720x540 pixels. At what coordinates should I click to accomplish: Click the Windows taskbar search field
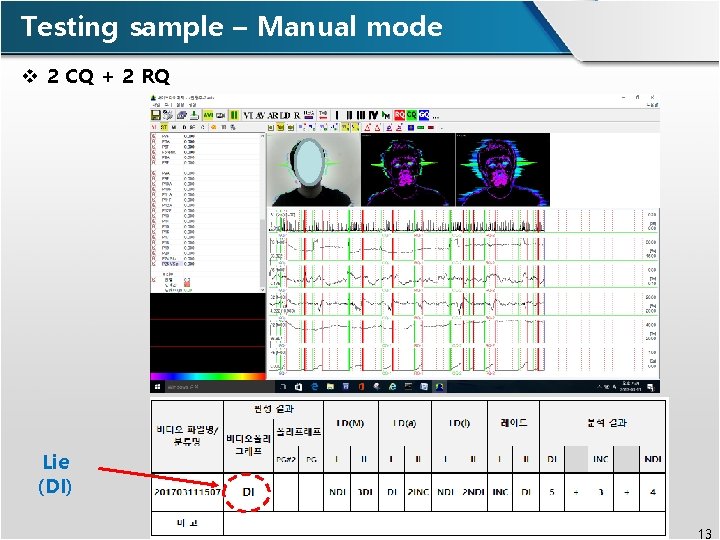tap(219, 387)
